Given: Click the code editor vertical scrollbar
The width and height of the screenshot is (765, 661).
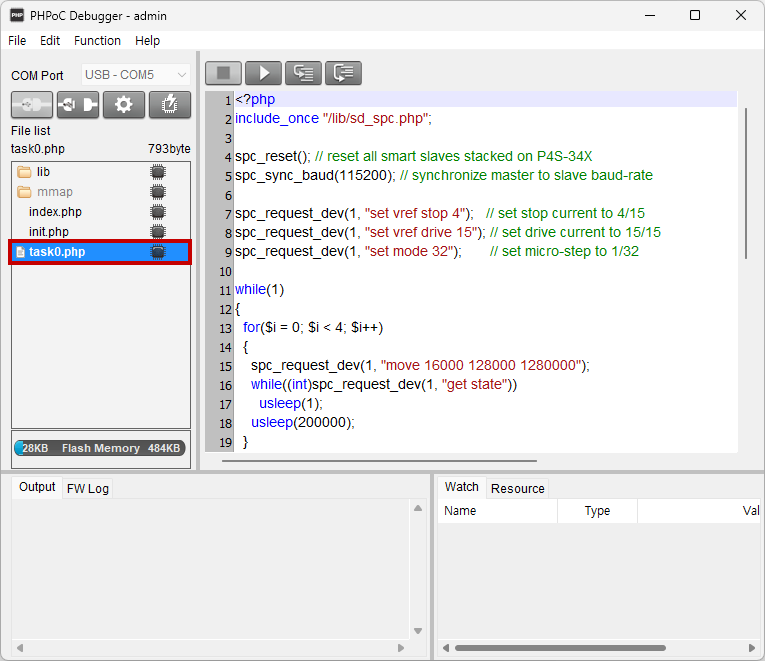Looking at the screenshot, I should click(x=745, y=183).
